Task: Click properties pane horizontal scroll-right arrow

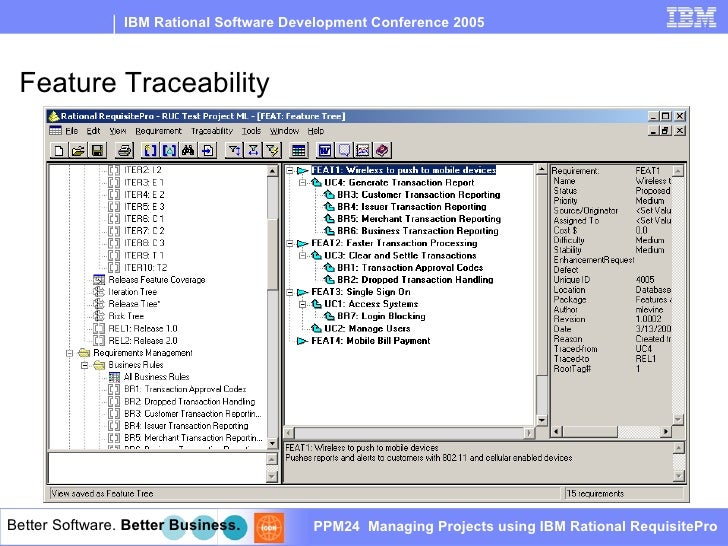Action: (666, 432)
